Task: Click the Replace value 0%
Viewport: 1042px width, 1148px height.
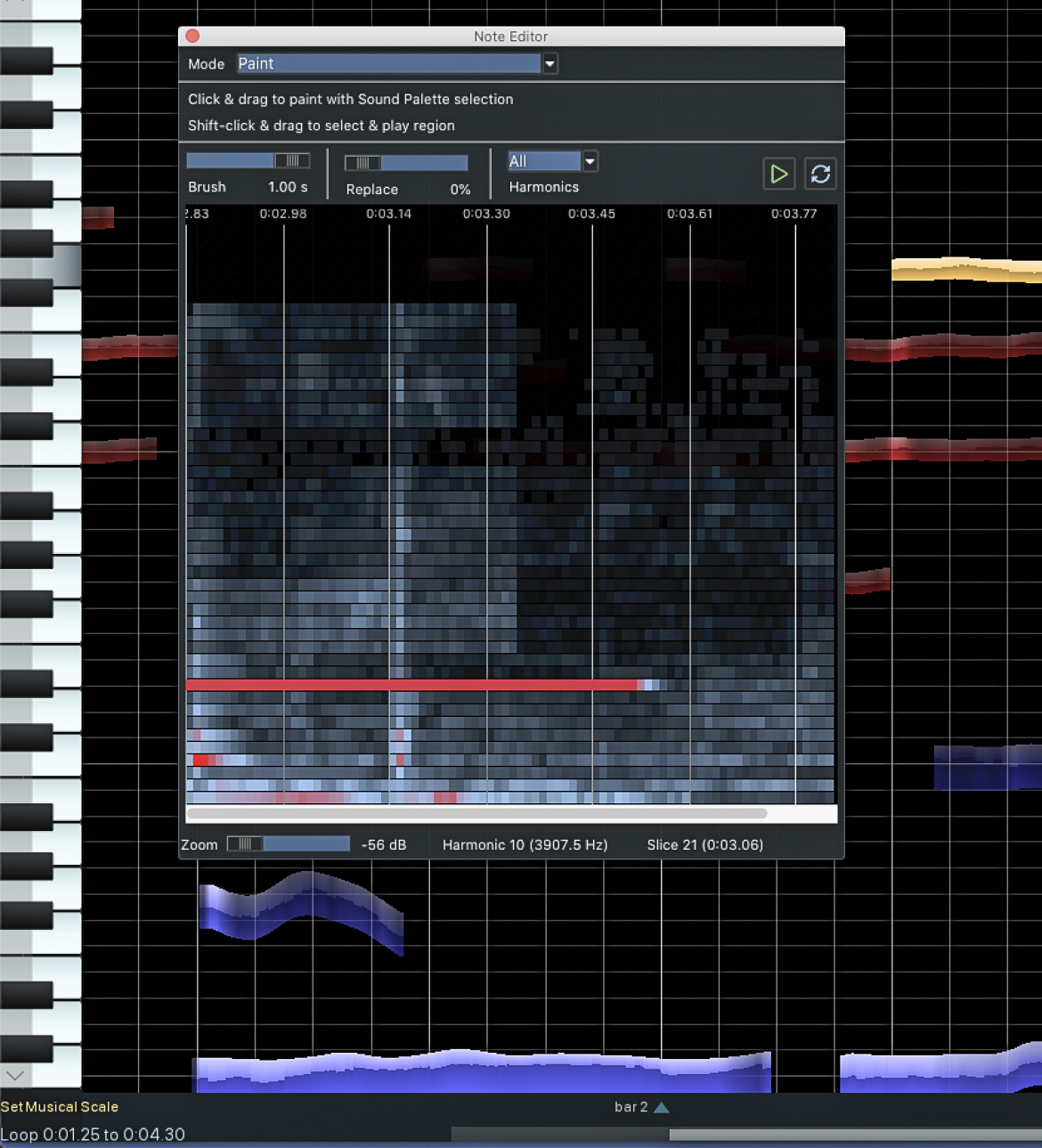Action: coord(460,190)
